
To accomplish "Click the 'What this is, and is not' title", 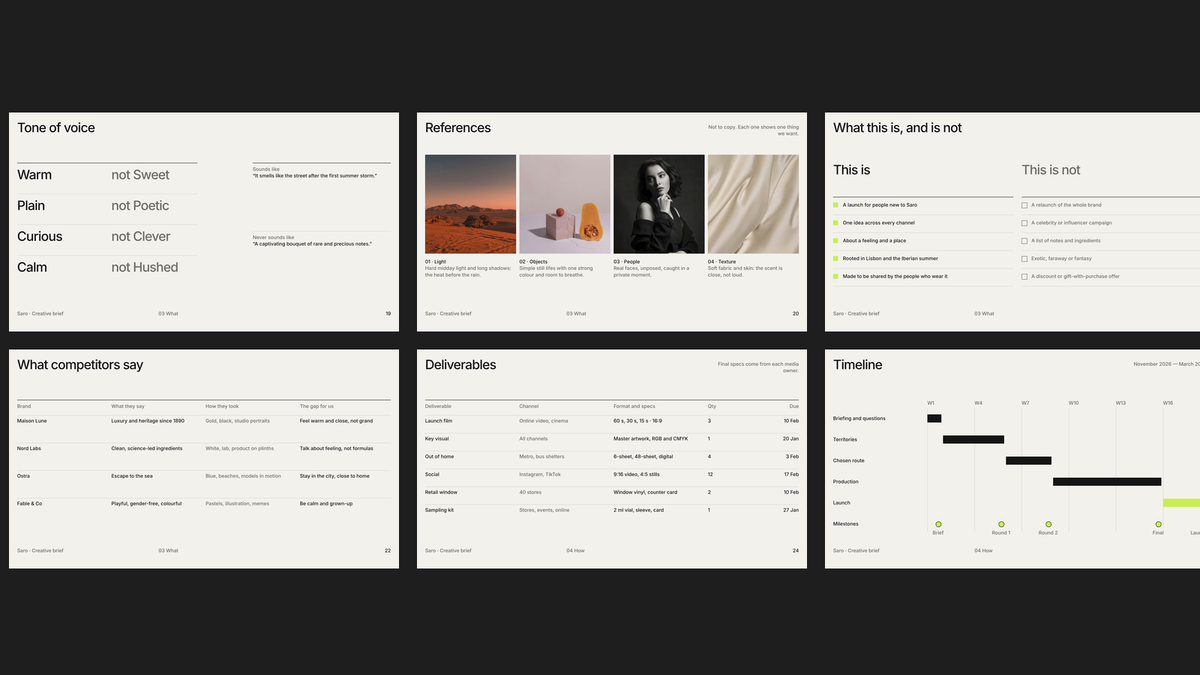I will [x=898, y=128].
